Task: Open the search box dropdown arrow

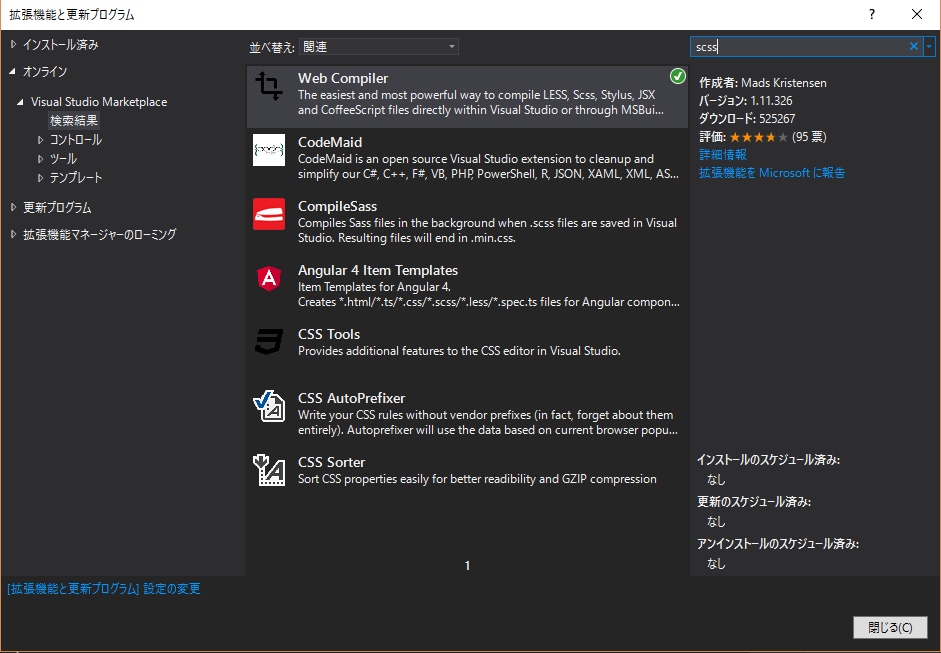Action: click(x=929, y=46)
